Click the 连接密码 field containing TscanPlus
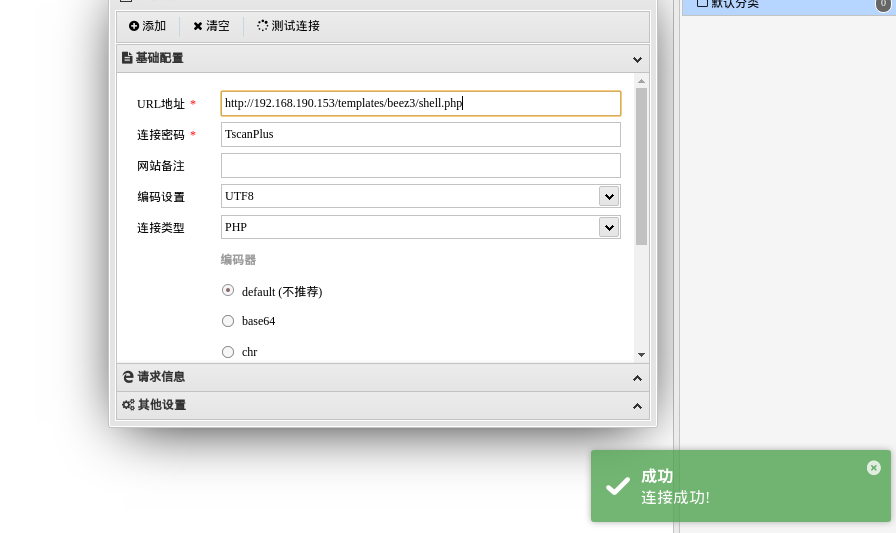 point(420,134)
